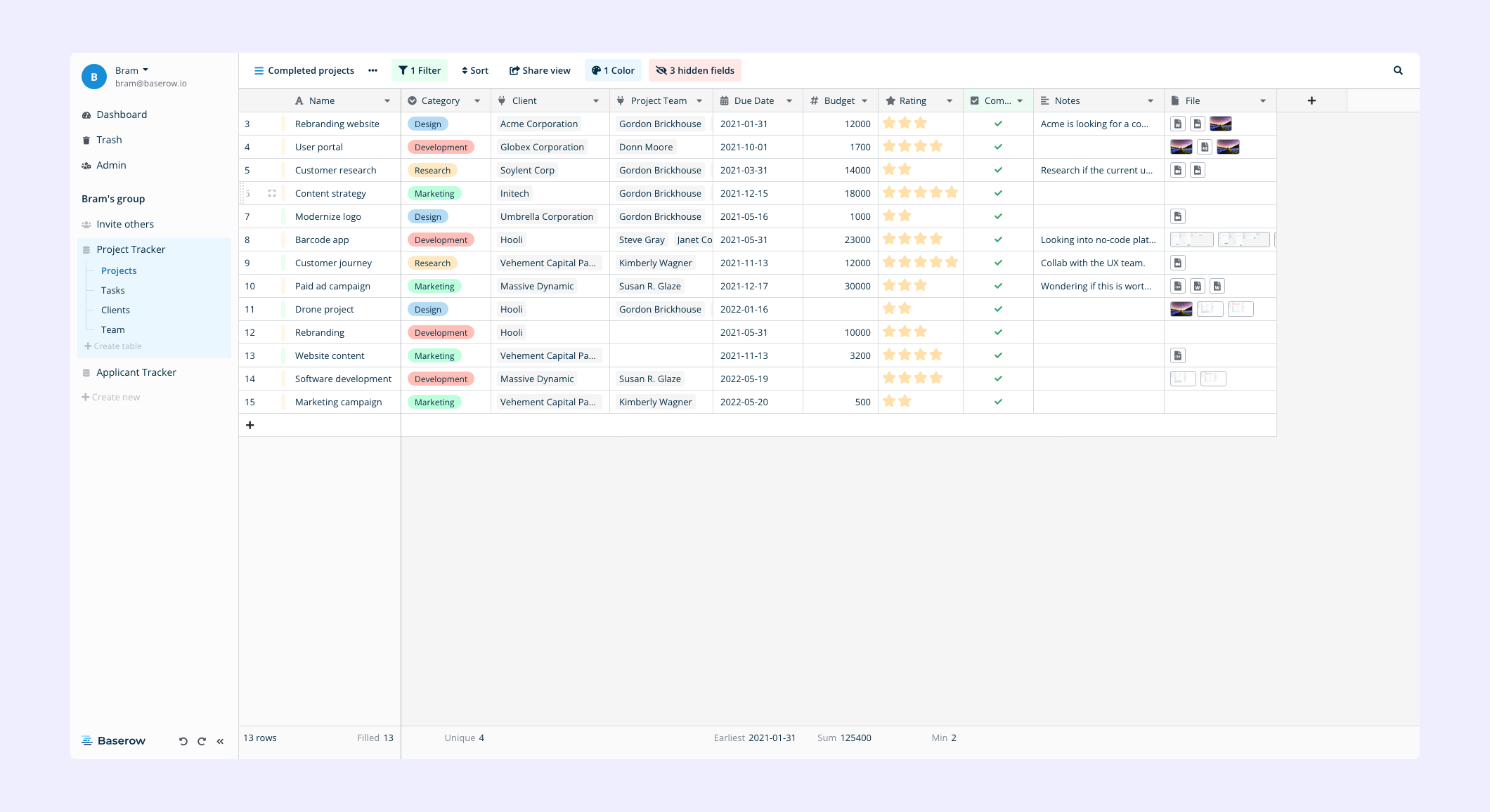Click the redo arrow icon

coord(202,741)
